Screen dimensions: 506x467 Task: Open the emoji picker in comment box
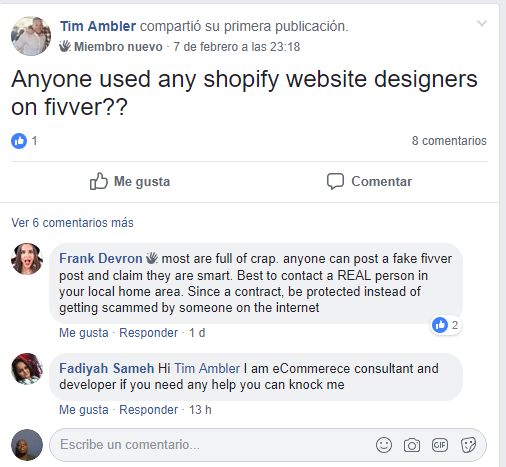click(384, 445)
